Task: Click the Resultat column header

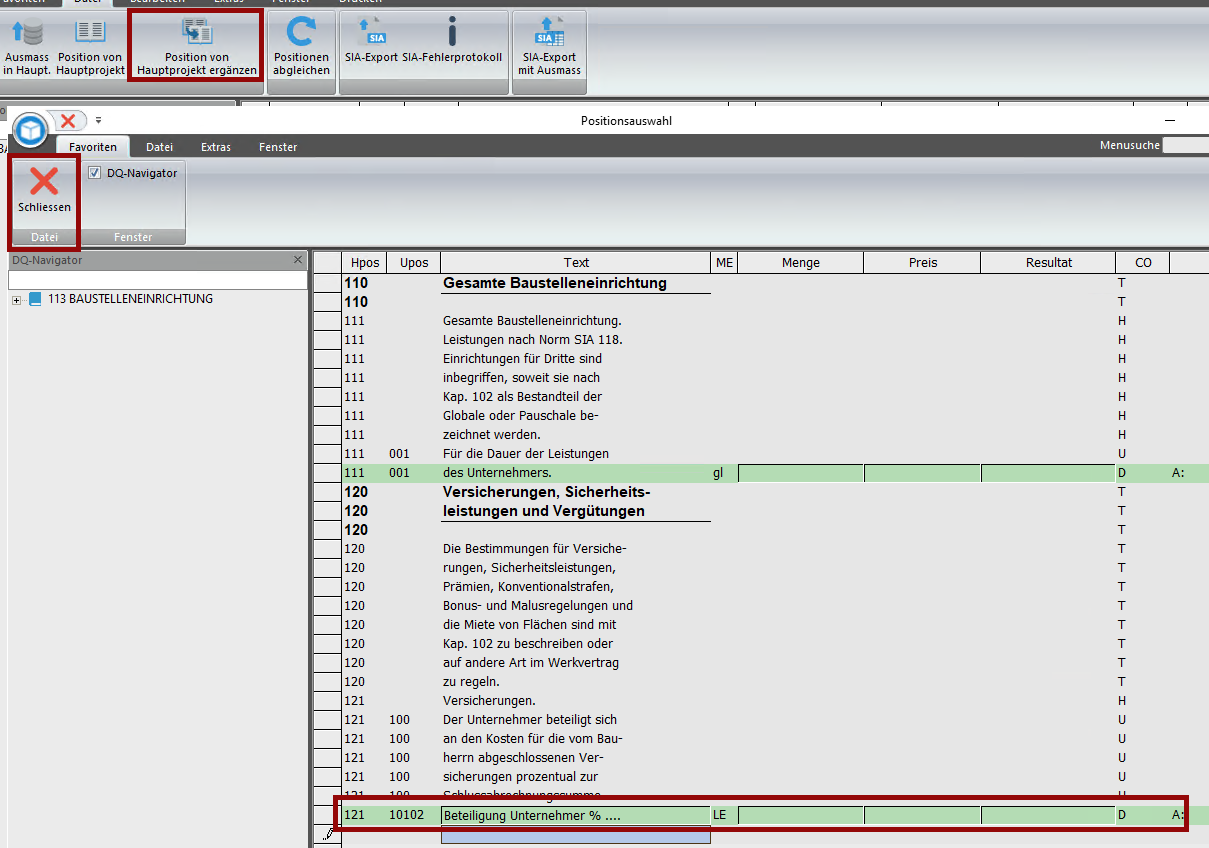Action: click(x=1049, y=263)
